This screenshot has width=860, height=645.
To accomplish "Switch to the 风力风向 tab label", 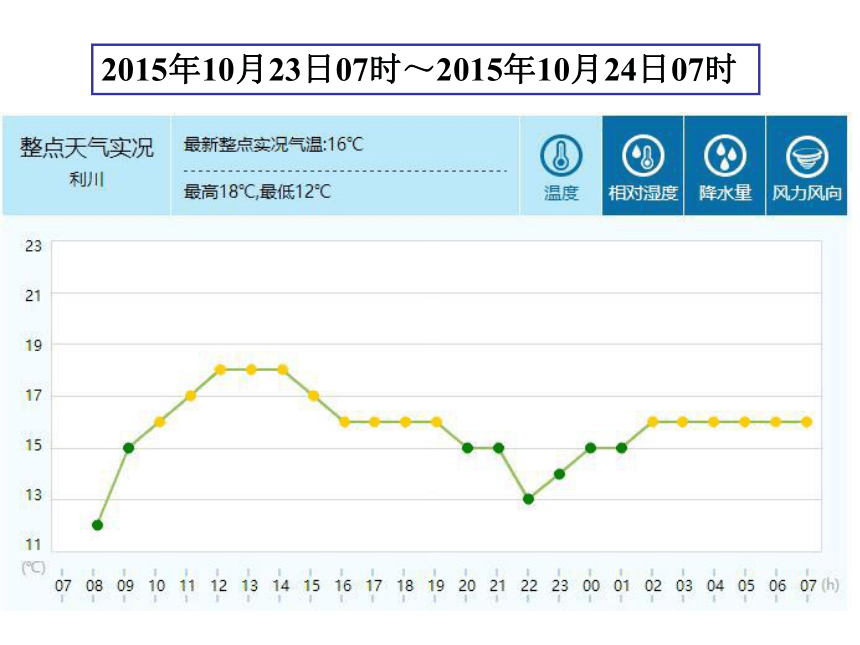I will click(806, 193).
